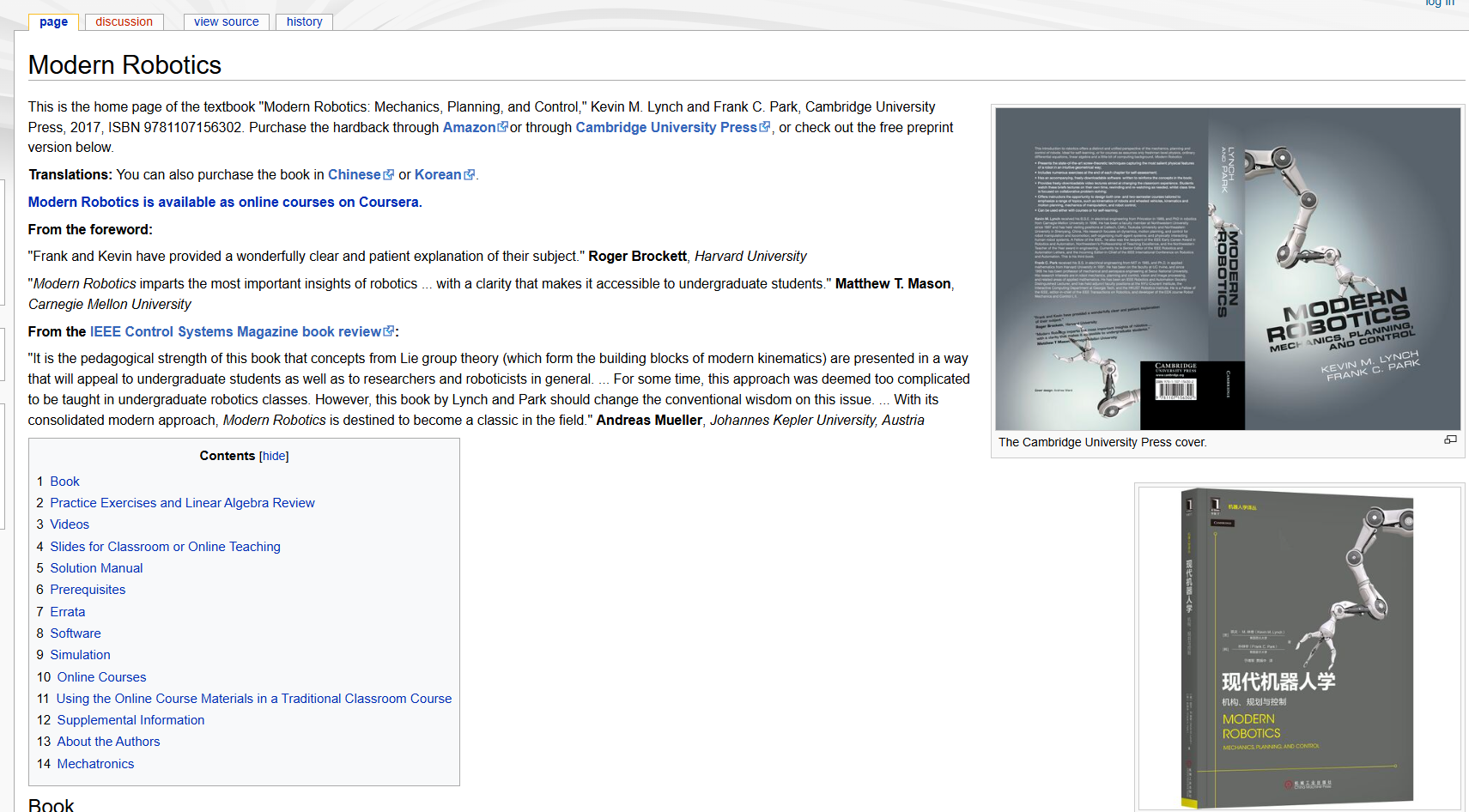Follow the Amazon purchase link
1469x812 pixels.
point(475,127)
